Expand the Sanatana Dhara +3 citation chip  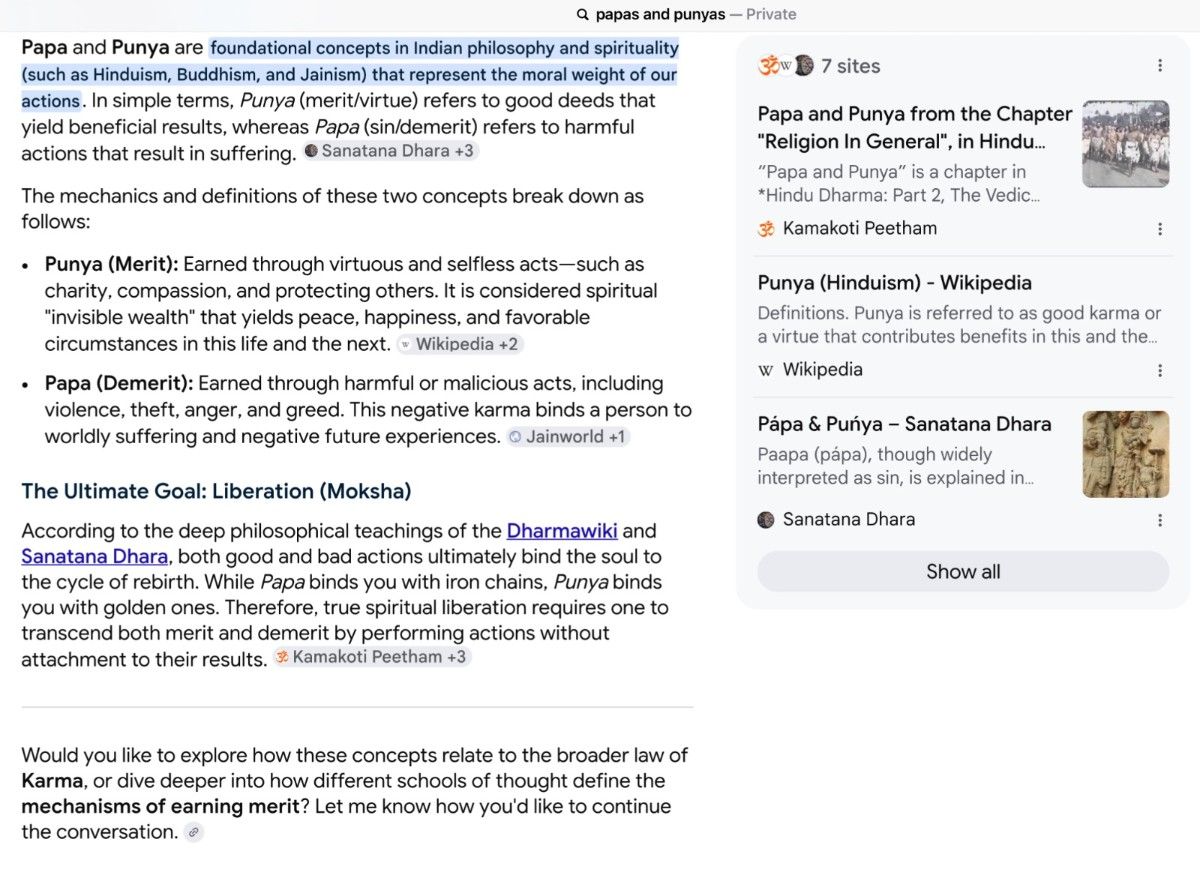[x=390, y=152]
